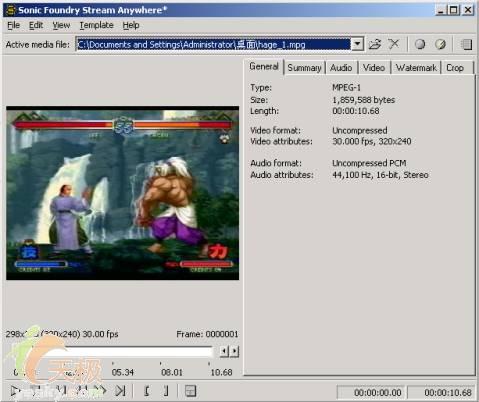Click the 10.68 timeline marker
The image size is (479, 402).
click(221, 372)
